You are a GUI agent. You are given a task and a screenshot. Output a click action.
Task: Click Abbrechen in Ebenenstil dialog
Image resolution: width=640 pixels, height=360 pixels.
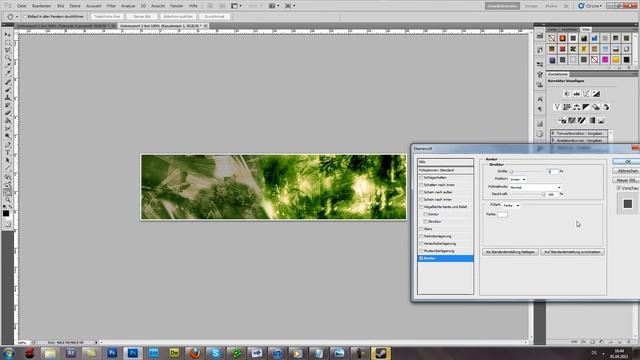(x=627, y=171)
